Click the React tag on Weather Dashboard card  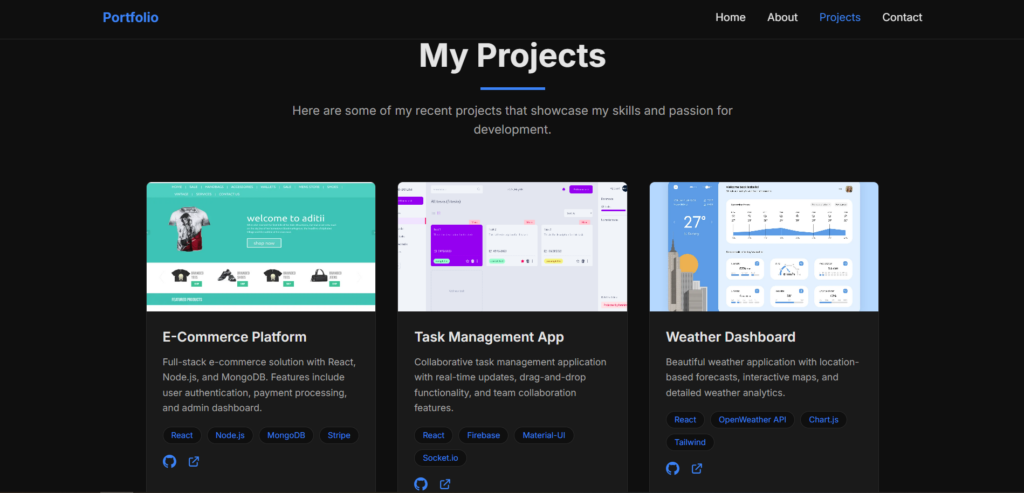(685, 420)
